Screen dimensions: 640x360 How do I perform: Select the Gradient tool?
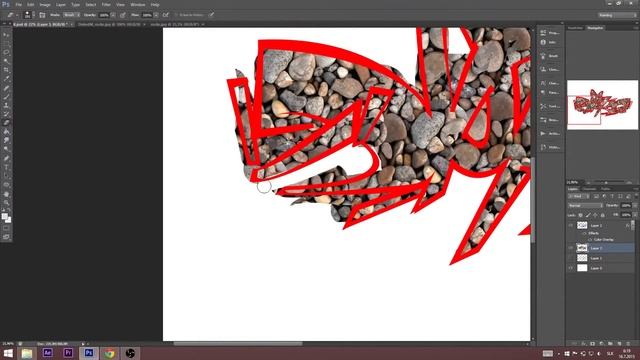coord(6,132)
